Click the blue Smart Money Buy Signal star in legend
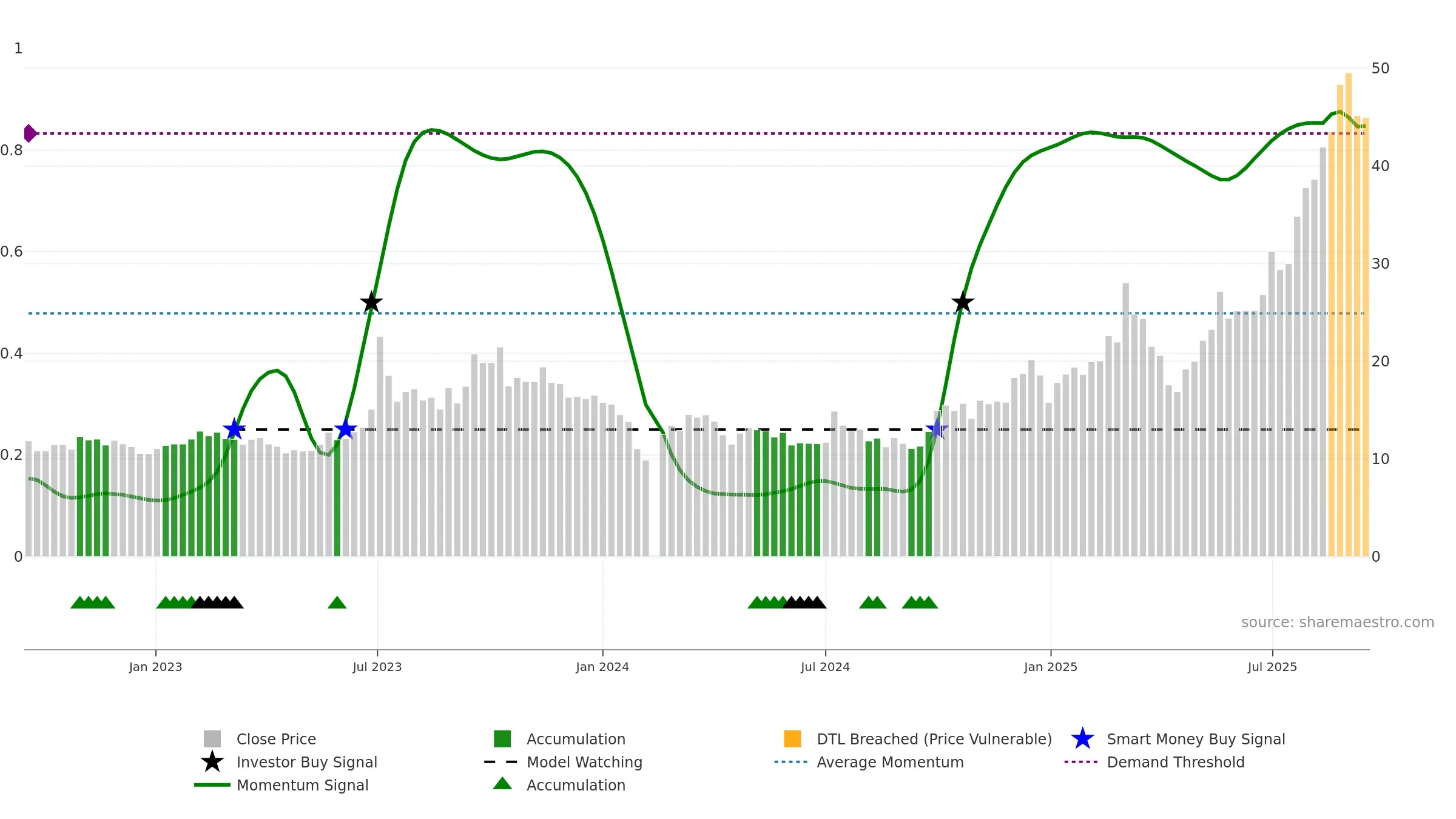This screenshot has width=1456, height=819. pyautogui.click(x=1082, y=739)
